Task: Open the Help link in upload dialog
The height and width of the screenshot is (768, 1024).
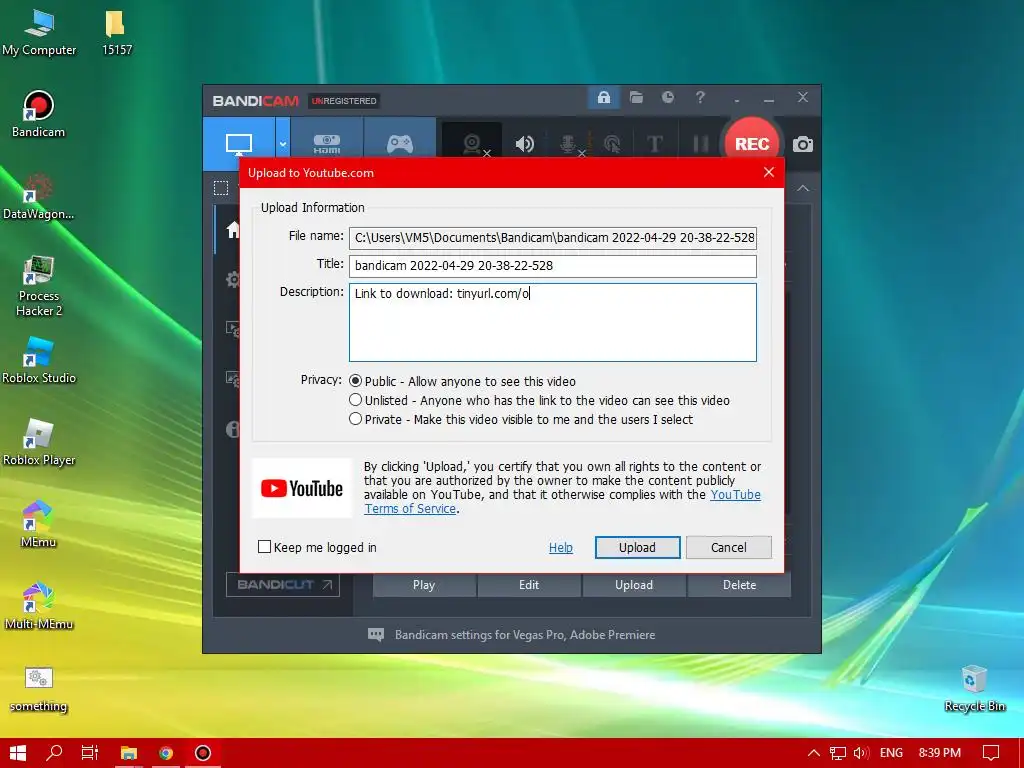Action: [560, 547]
